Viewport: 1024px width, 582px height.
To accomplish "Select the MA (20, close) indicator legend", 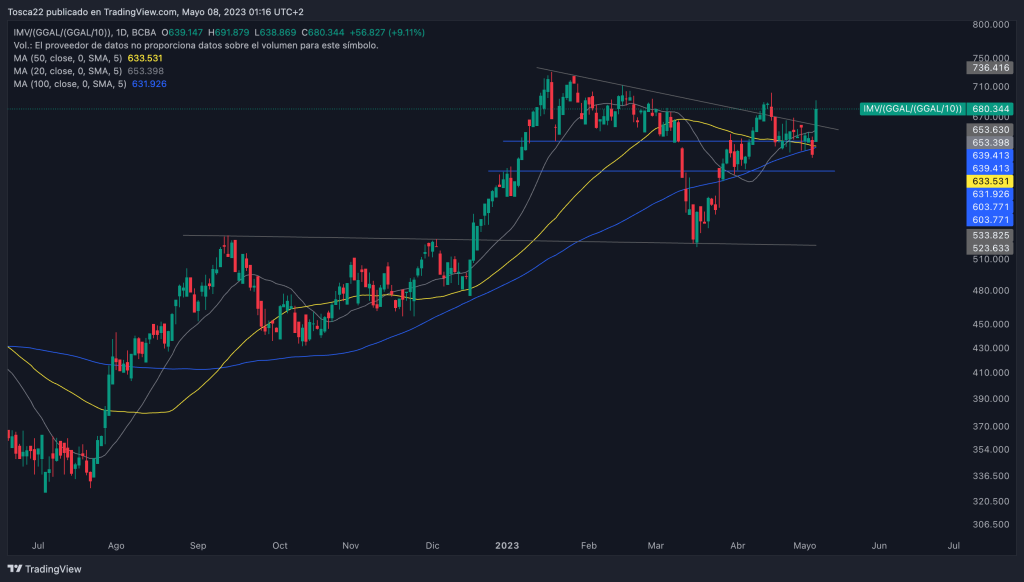I will point(68,71).
